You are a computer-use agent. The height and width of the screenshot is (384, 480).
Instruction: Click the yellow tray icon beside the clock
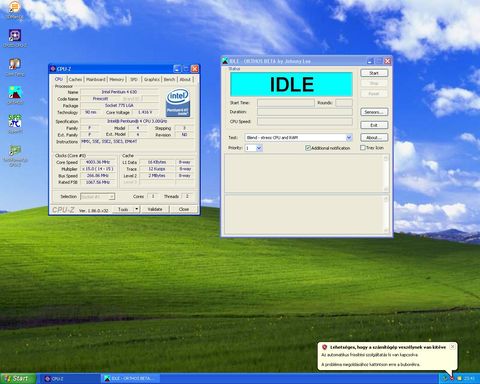pyautogui.click(x=459, y=378)
